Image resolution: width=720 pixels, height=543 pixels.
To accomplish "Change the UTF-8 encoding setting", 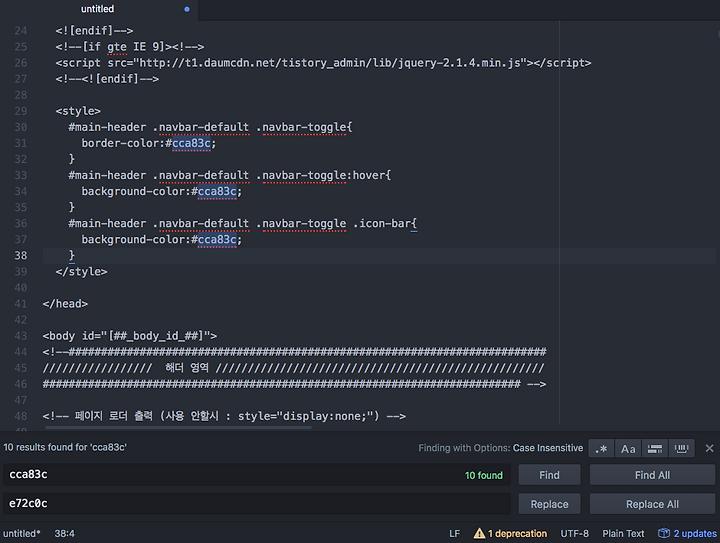I will pyautogui.click(x=574, y=533).
